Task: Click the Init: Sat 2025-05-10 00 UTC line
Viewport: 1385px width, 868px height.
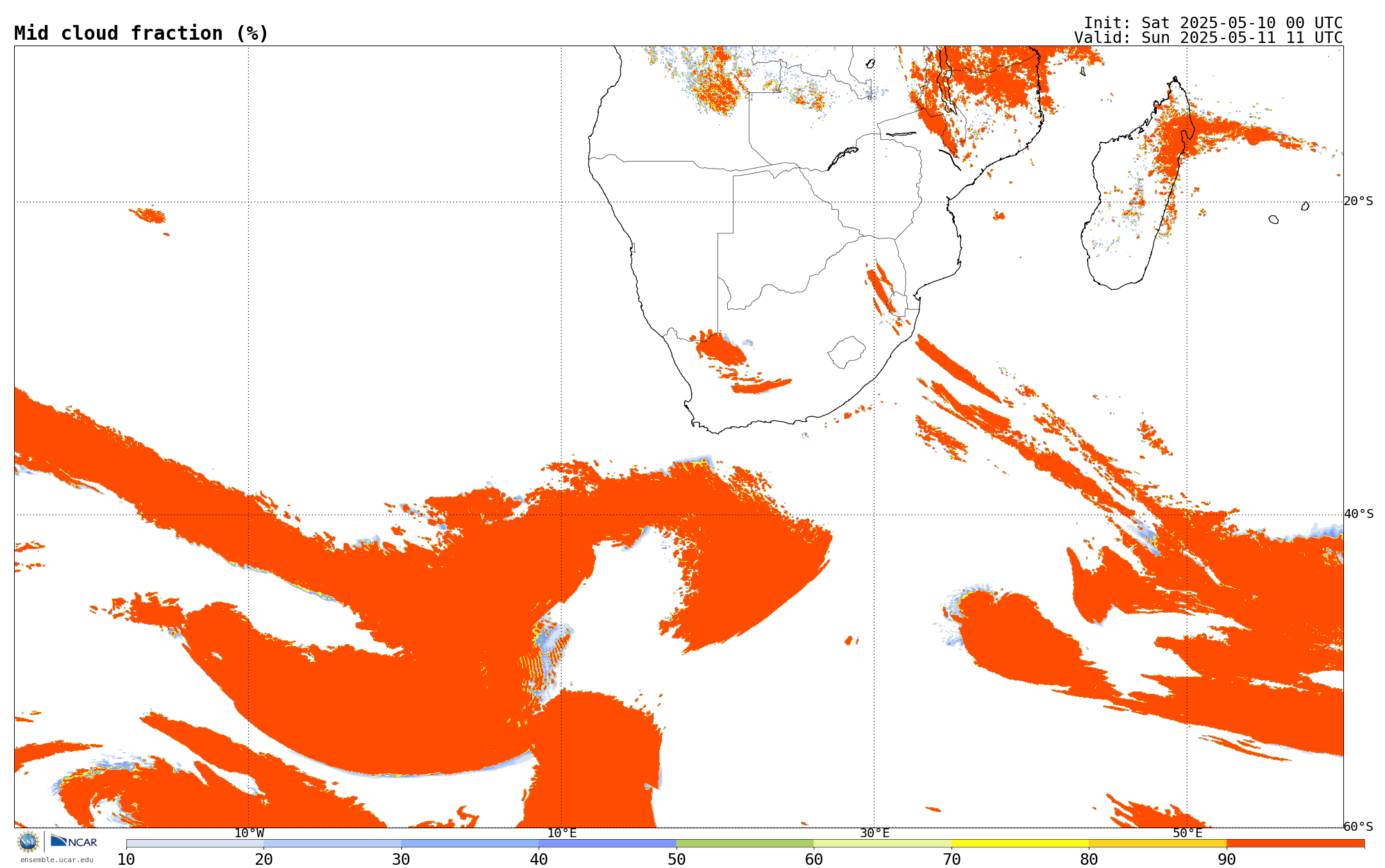Action: tap(1213, 22)
